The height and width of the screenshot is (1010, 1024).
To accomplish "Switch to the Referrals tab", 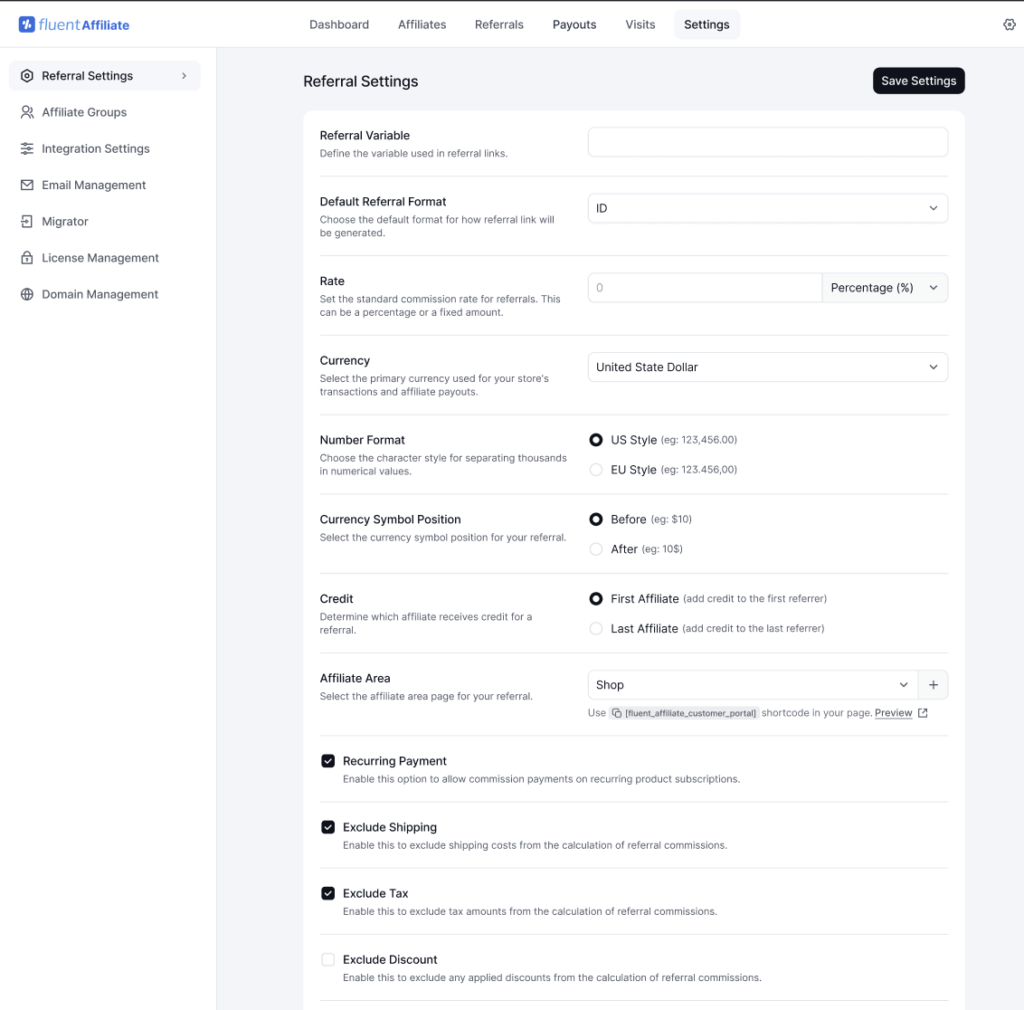I will click(499, 25).
